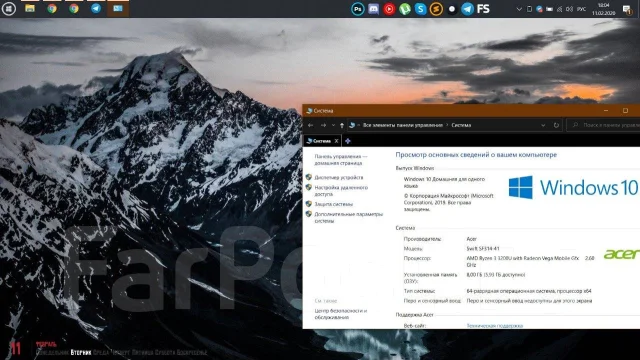
Task: Launch Skype from the top dock
Action: click(x=420, y=9)
